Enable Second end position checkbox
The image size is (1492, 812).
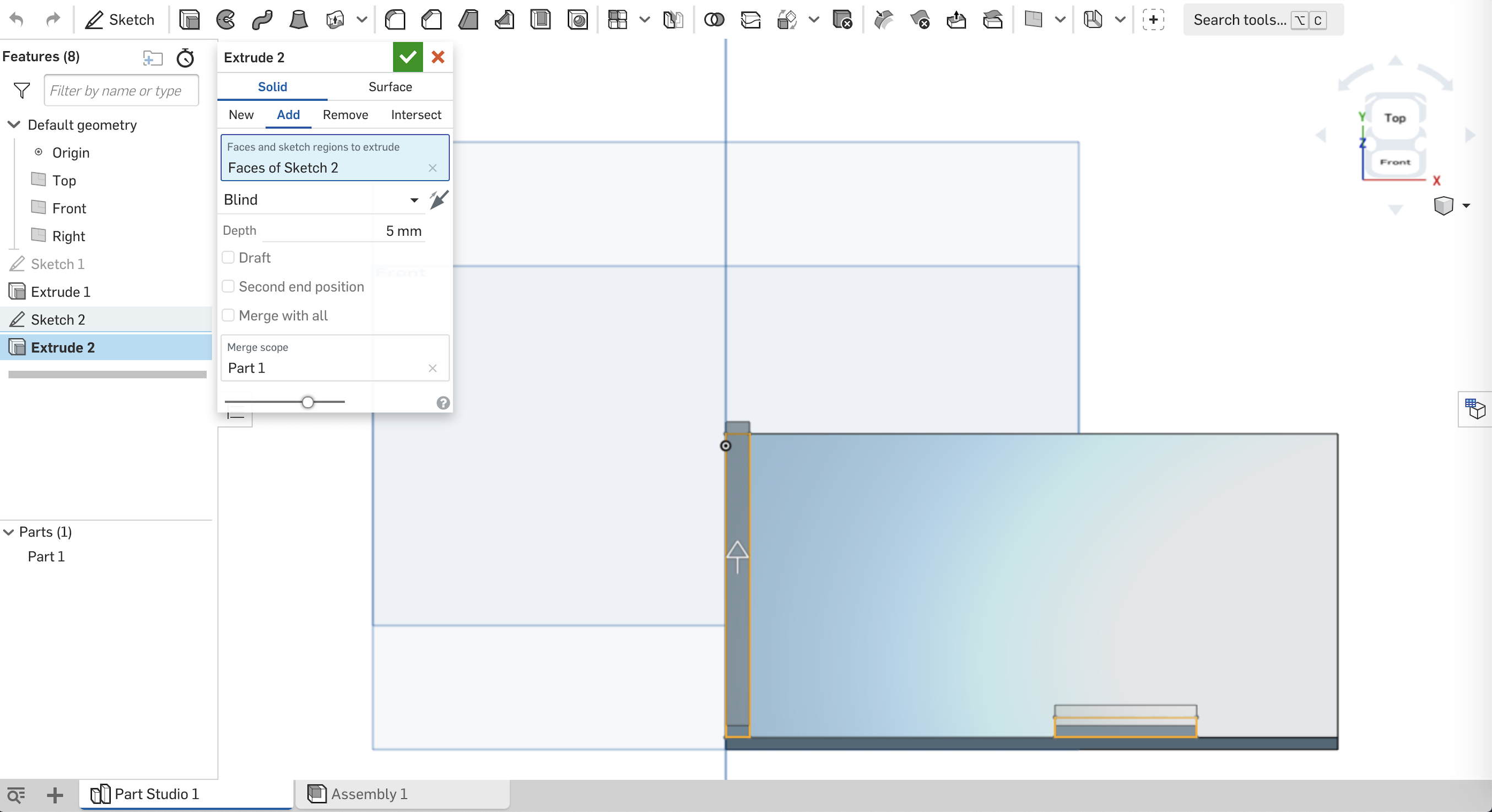(228, 286)
